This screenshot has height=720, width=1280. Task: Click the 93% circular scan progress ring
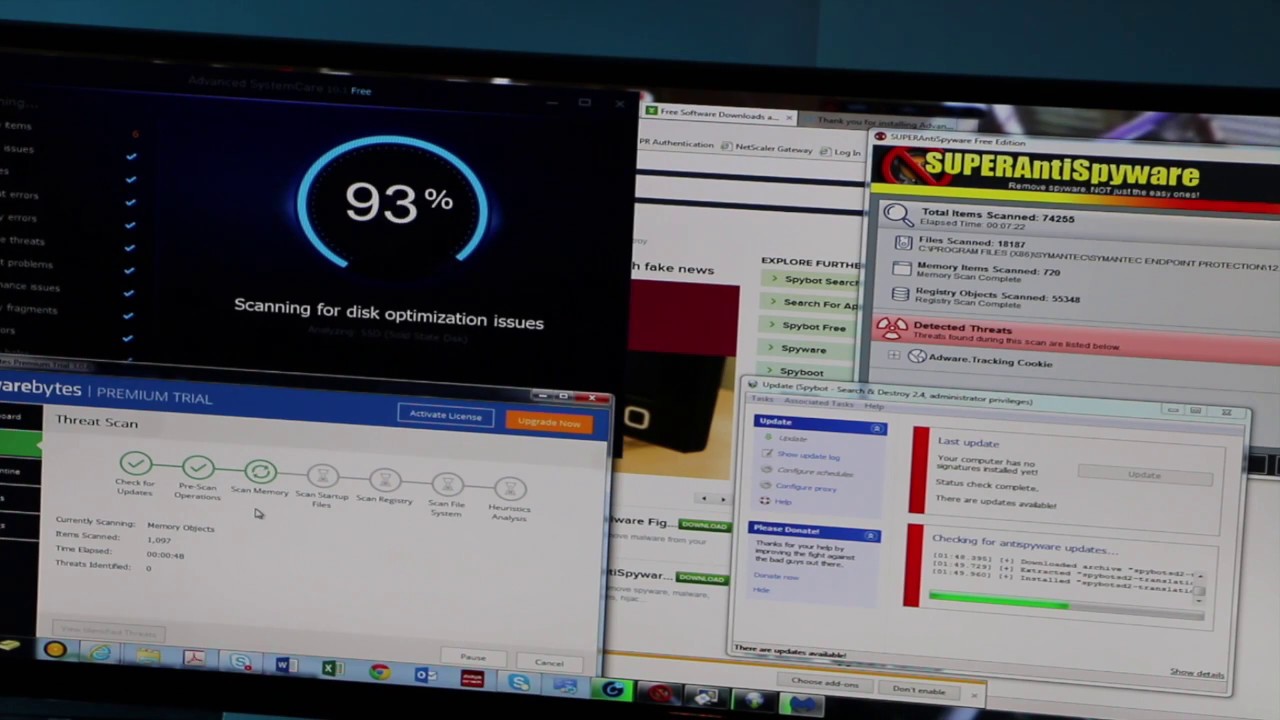[392, 201]
